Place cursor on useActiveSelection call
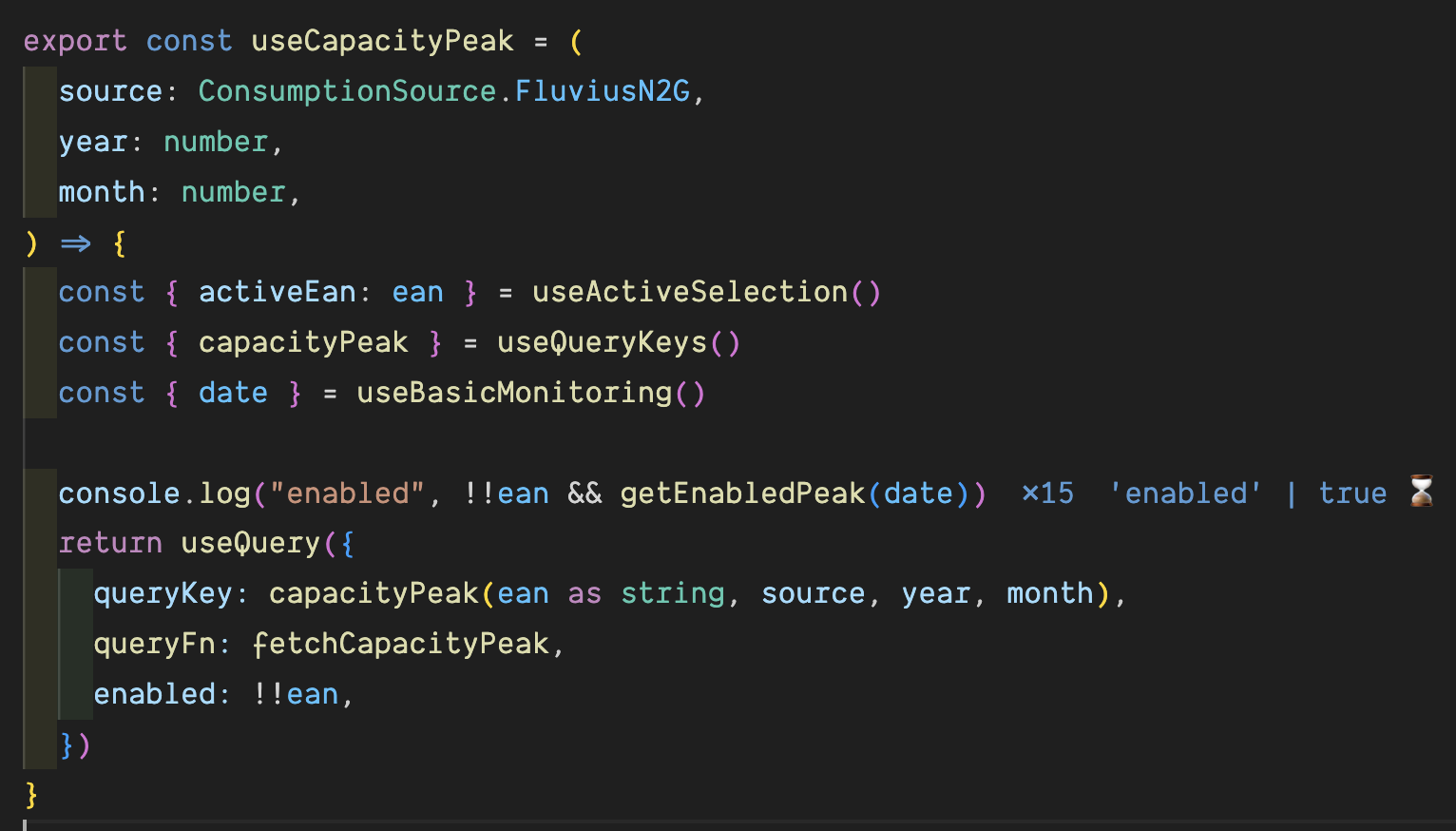Viewport: 1456px width, 831px height. 690,292
